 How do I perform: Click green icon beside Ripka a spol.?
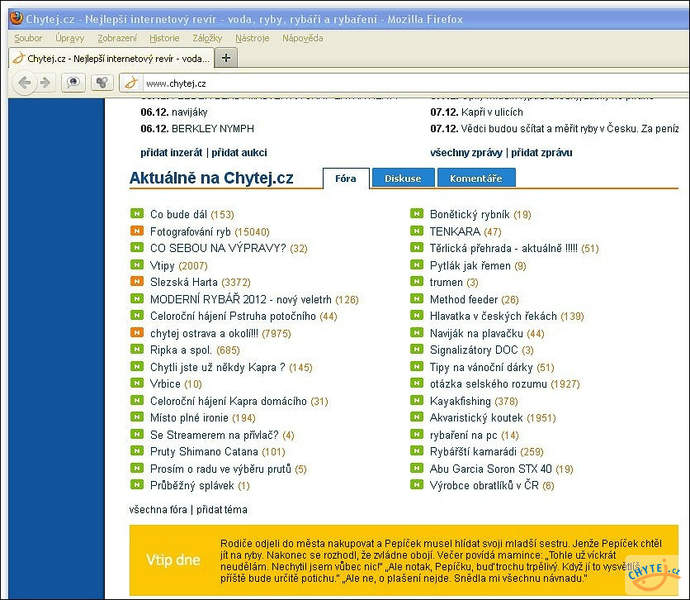(x=137, y=350)
